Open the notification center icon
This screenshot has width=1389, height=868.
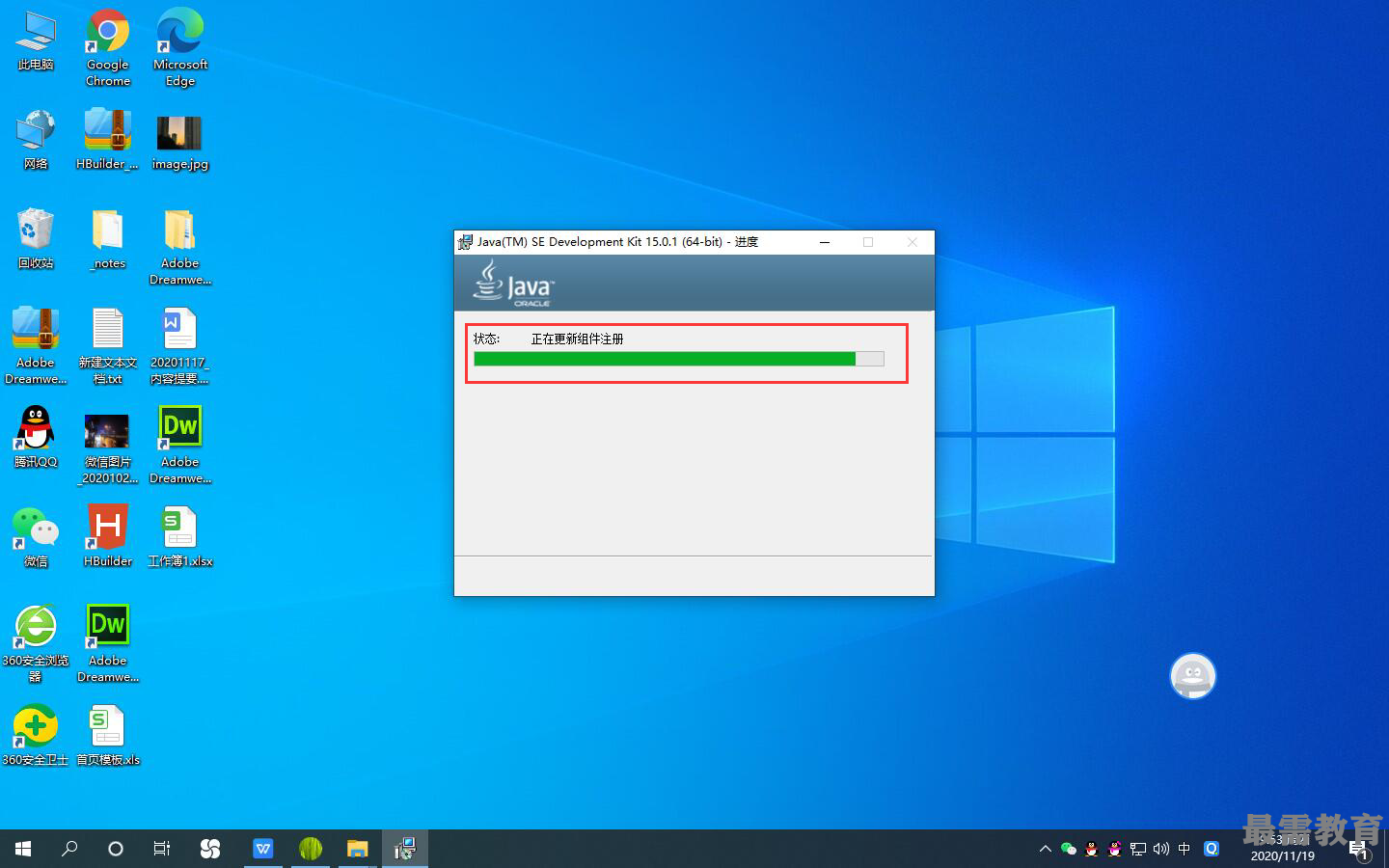click(1358, 850)
